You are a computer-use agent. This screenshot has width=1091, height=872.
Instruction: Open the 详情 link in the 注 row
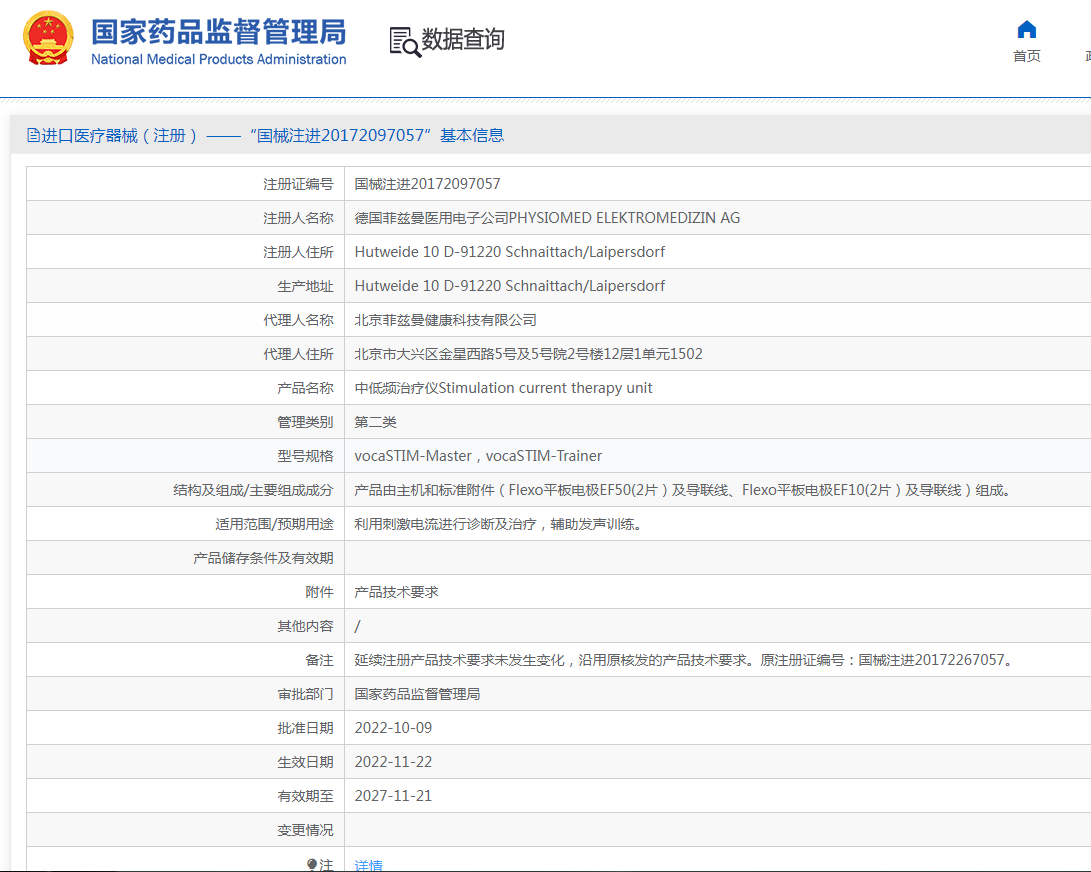[368, 865]
